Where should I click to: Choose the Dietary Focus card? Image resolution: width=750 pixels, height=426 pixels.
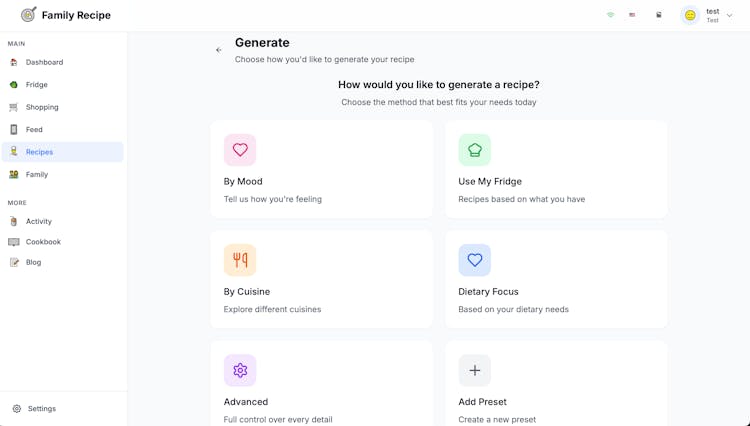(555, 279)
